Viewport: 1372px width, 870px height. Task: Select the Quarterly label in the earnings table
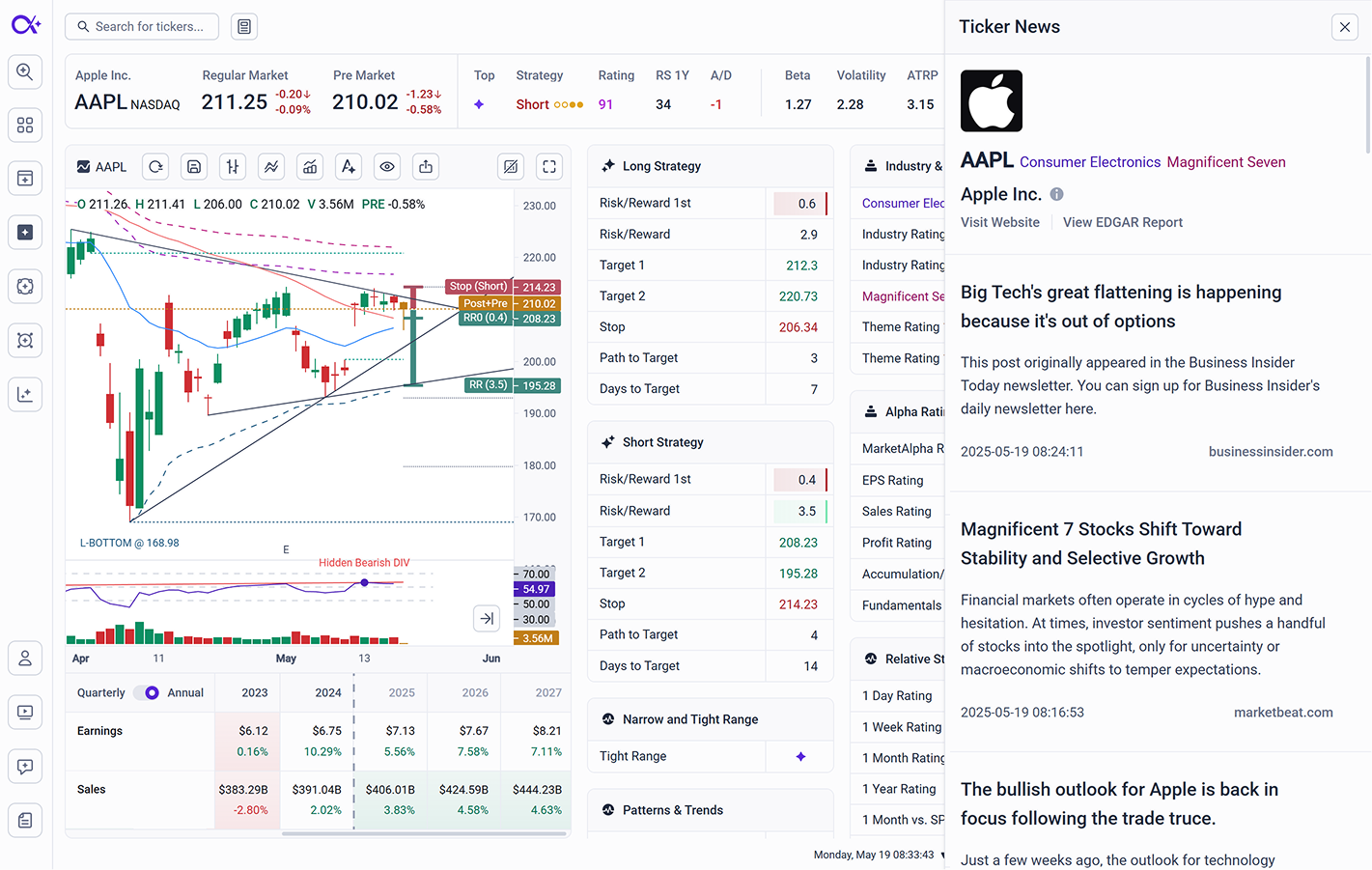point(101,693)
